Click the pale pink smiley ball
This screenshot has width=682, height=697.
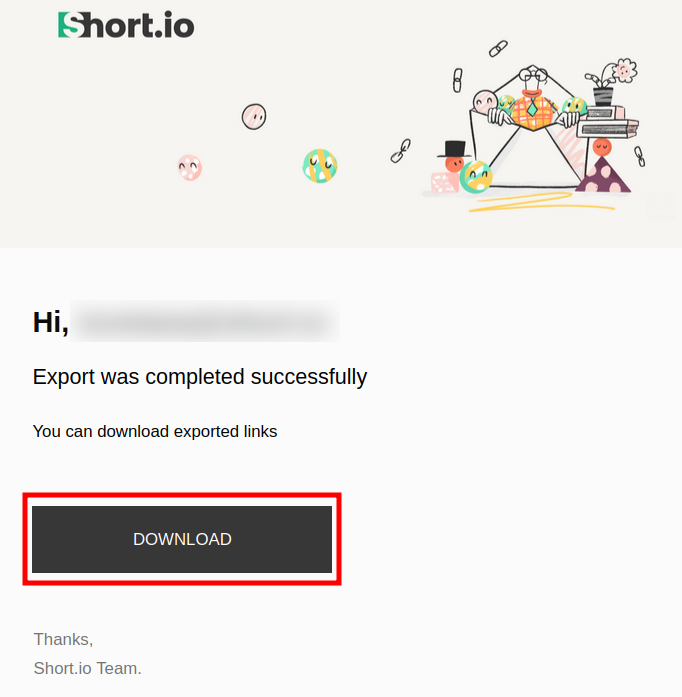coord(254,116)
